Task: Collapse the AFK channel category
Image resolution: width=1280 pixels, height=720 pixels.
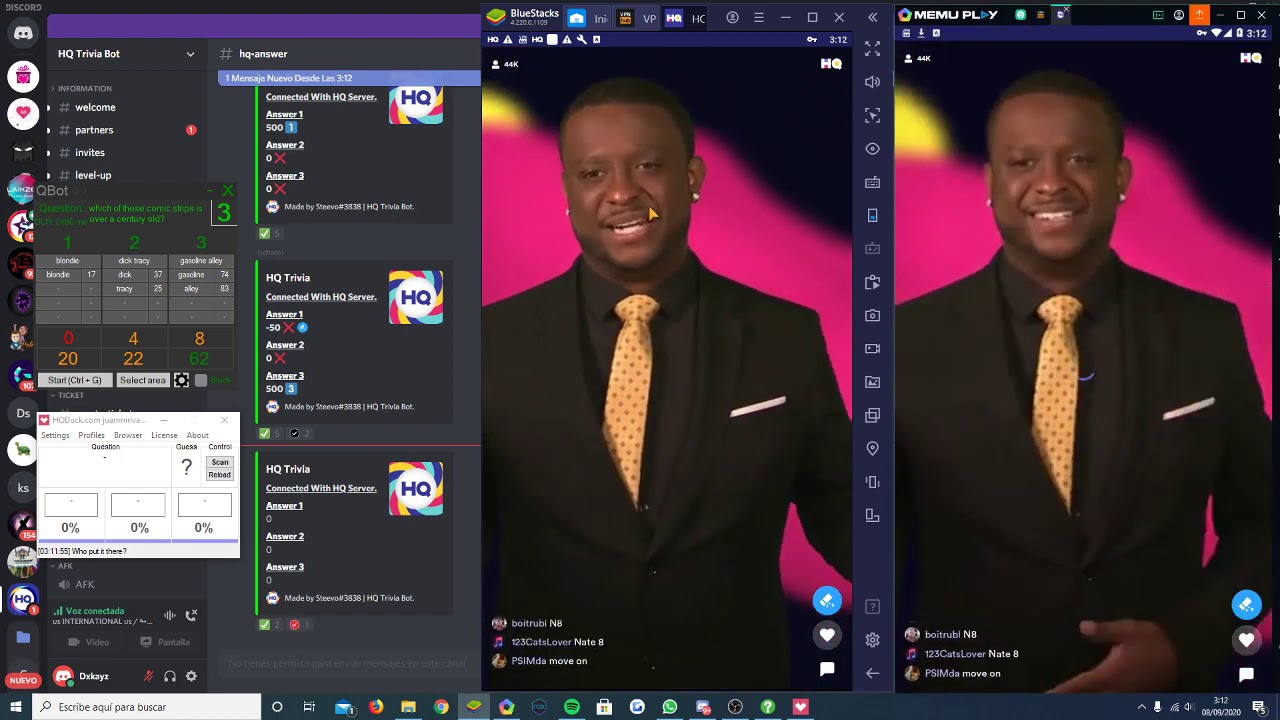Action: (x=61, y=566)
